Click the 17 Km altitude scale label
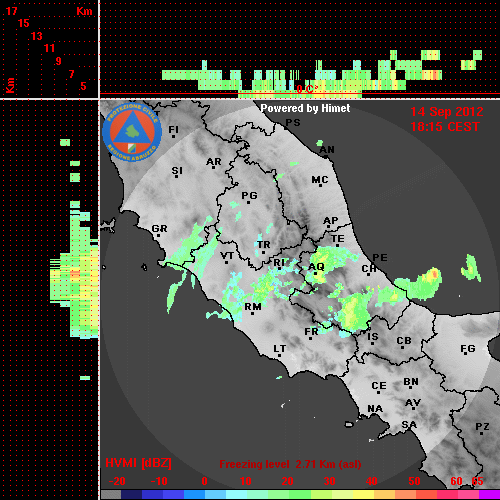500x500 pixels. pyautogui.click(x=11, y=11)
